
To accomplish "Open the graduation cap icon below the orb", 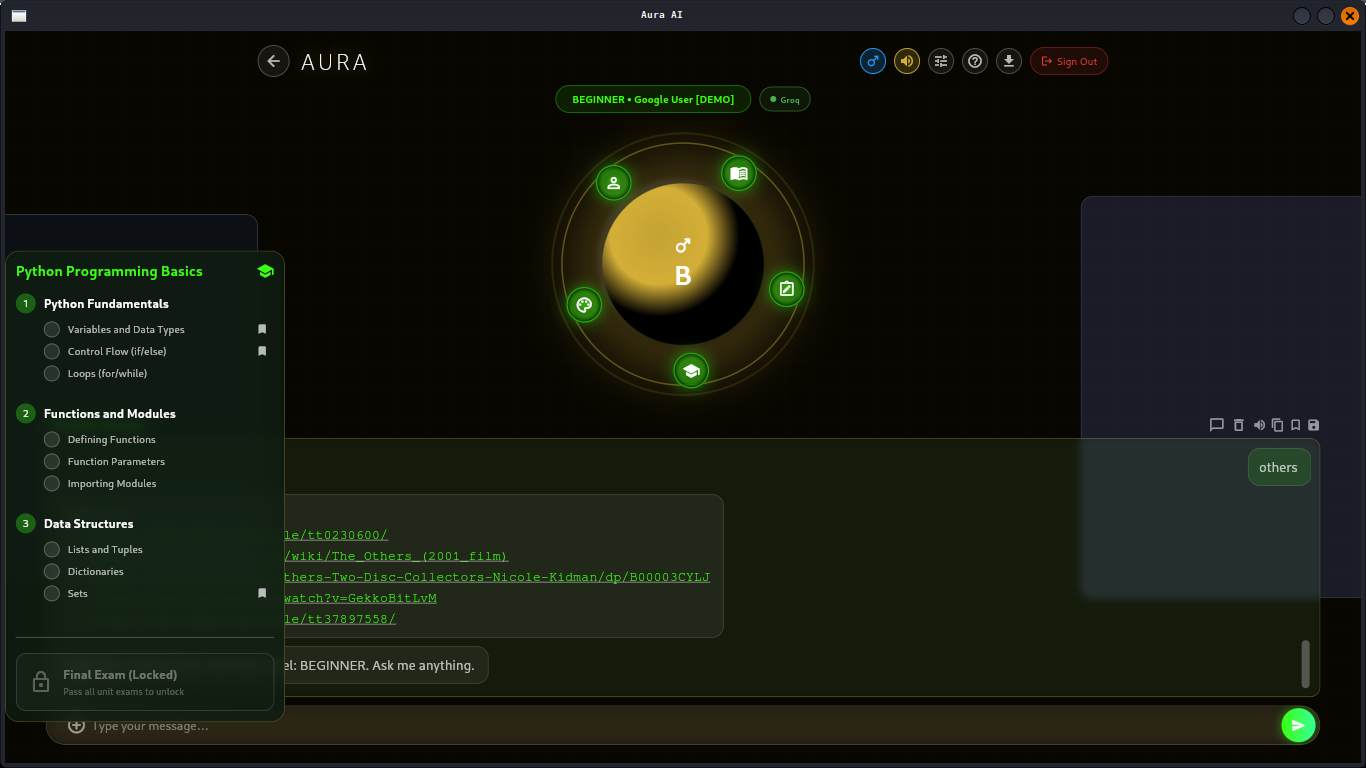I will (x=691, y=371).
